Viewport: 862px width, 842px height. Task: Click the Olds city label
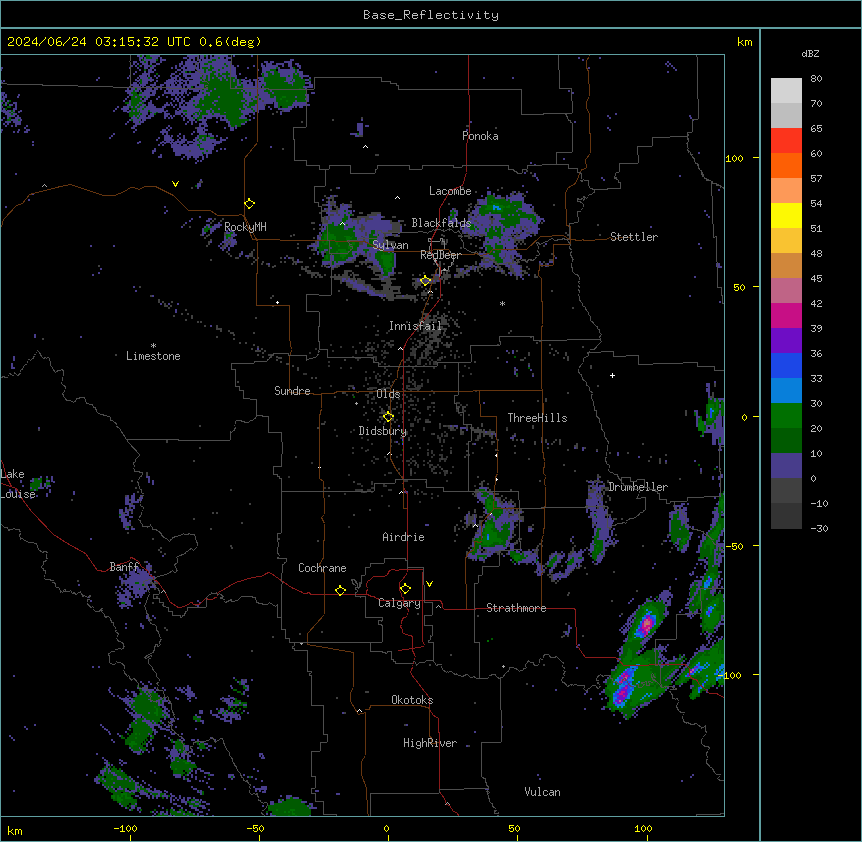click(x=388, y=394)
